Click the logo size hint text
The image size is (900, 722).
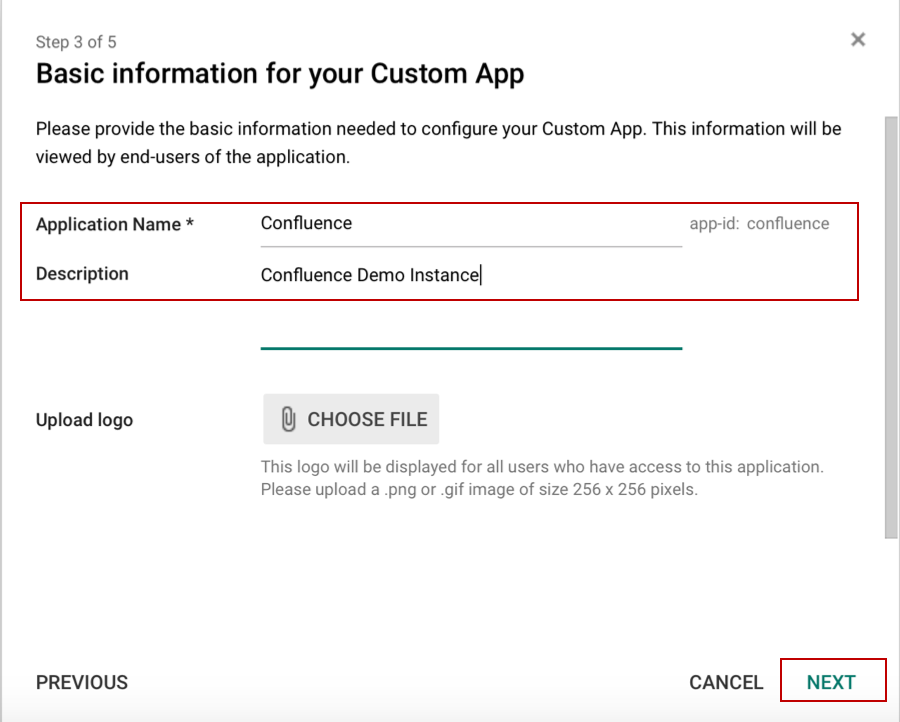click(542, 478)
